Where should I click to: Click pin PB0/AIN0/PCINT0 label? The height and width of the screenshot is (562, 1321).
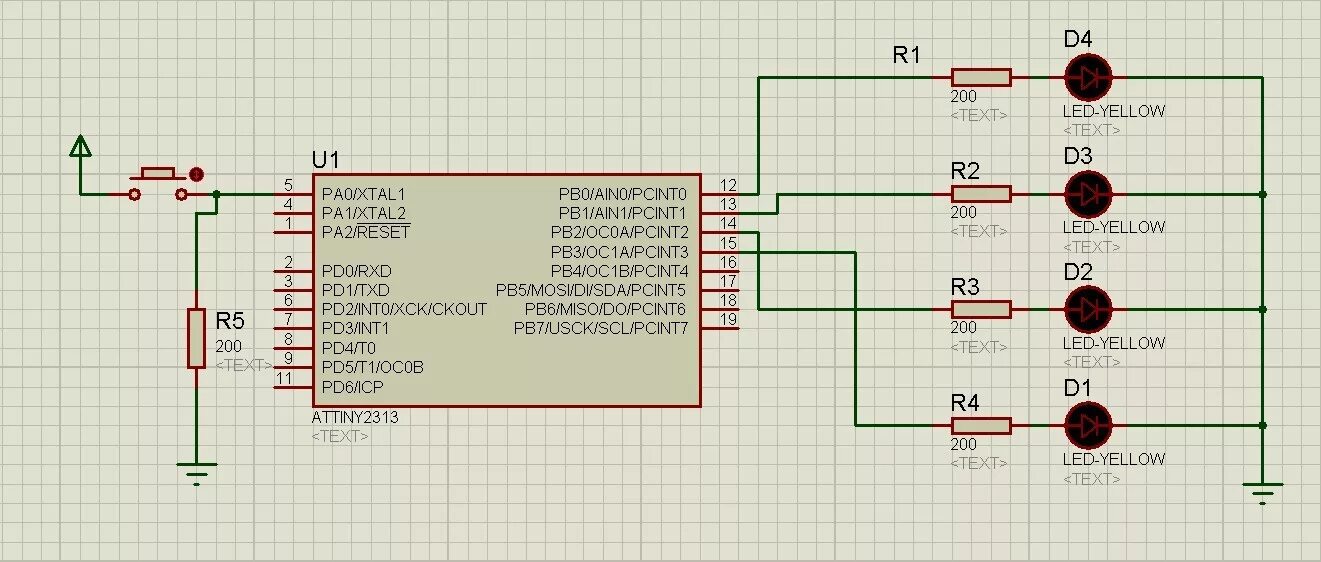pos(623,193)
